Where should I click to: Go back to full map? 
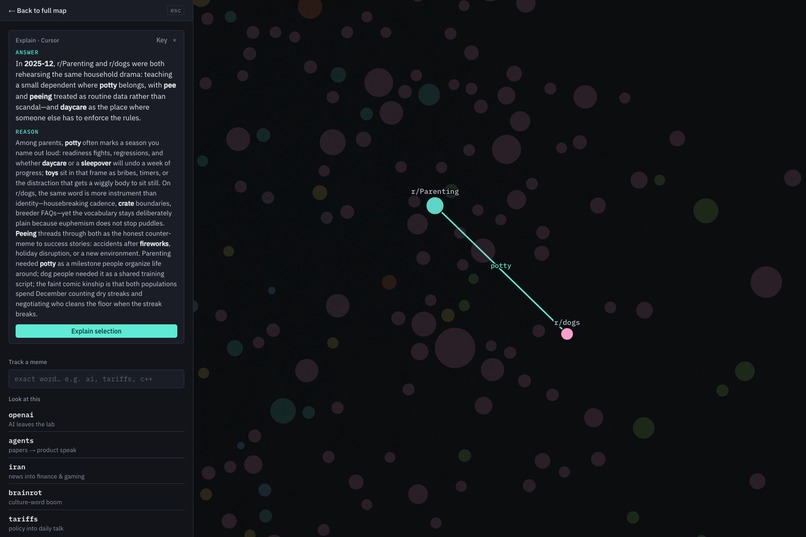pyautogui.click(x=38, y=10)
